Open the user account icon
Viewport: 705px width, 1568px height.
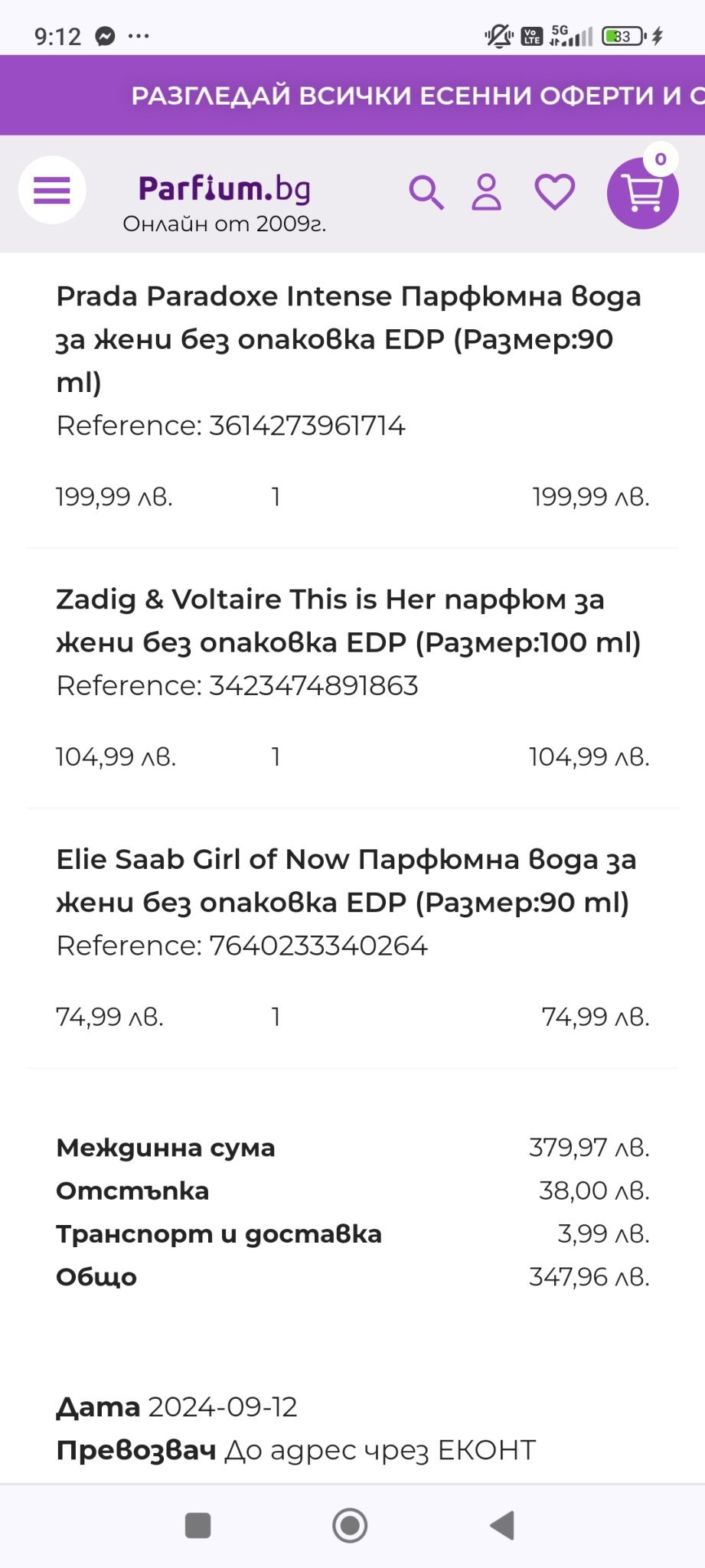[x=486, y=192]
